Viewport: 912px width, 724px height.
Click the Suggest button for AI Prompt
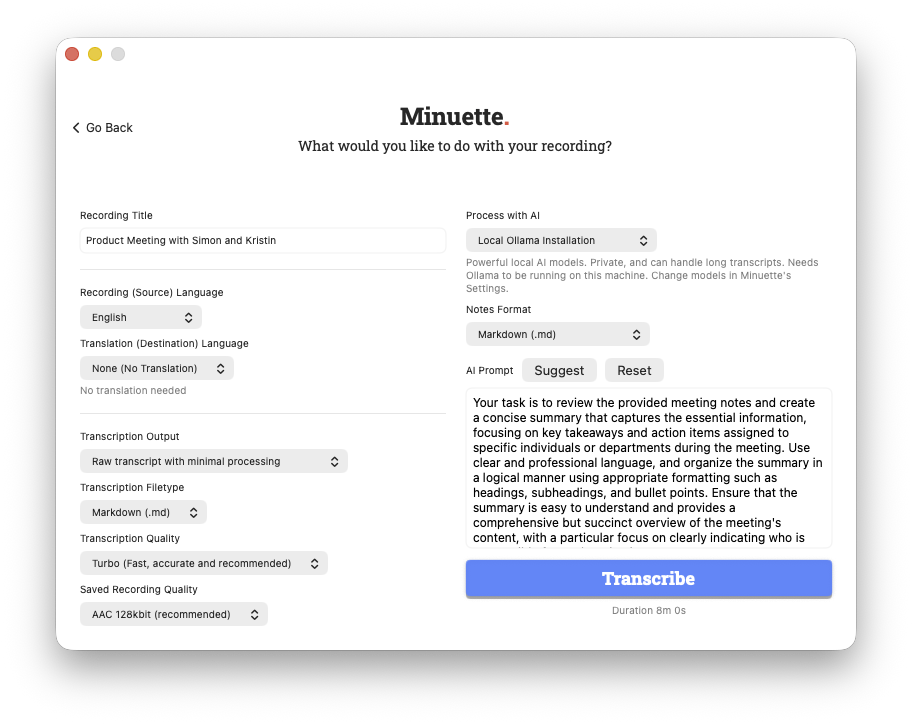(559, 370)
